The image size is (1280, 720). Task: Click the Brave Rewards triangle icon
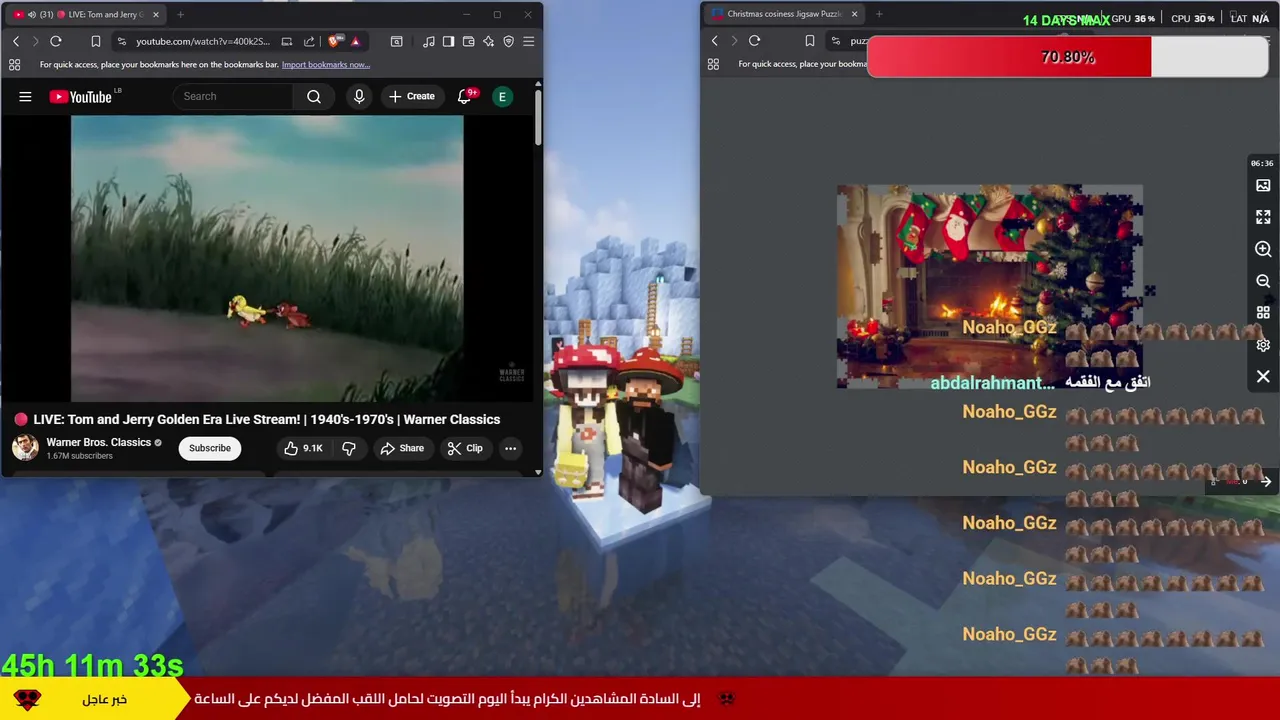[x=355, y=41]
